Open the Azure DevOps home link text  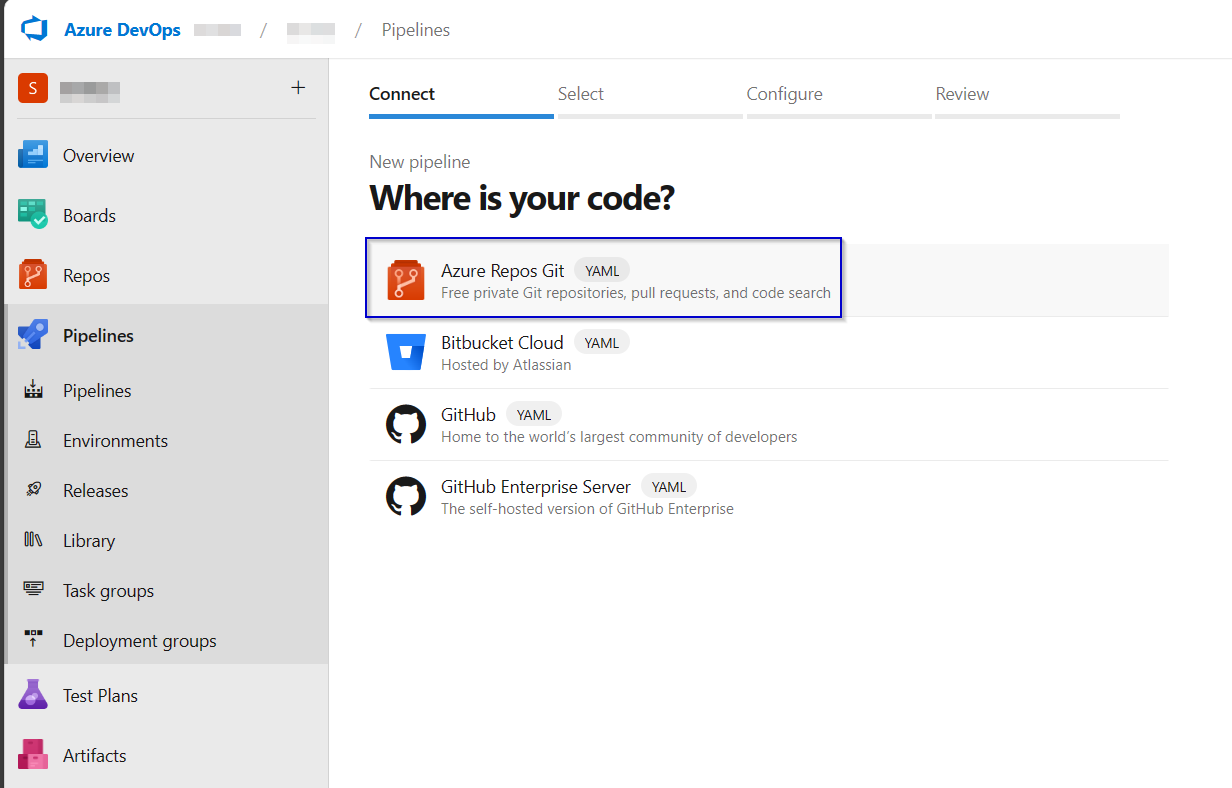(x=122, y=30)
